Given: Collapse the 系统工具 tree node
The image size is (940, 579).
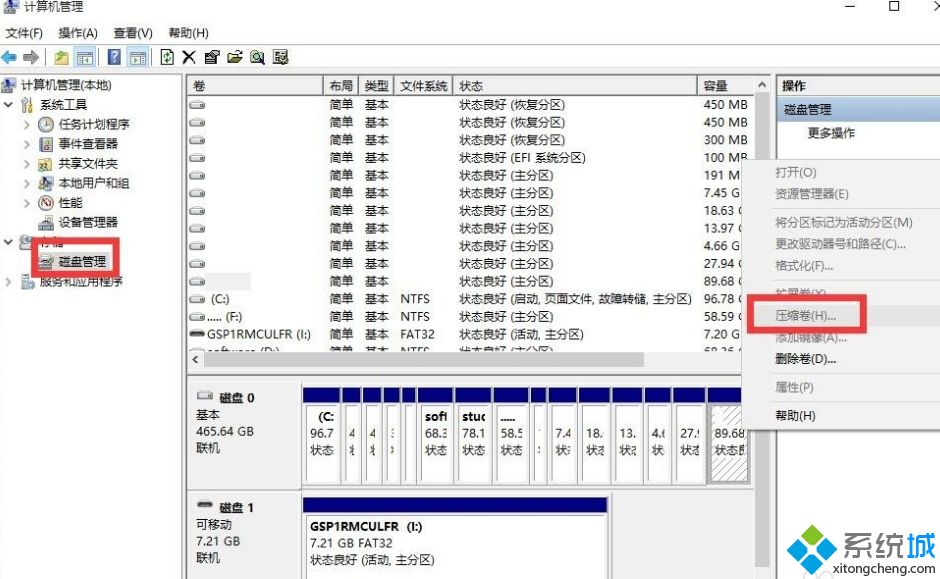Looking at the screenshot, I should click(8, 105).
